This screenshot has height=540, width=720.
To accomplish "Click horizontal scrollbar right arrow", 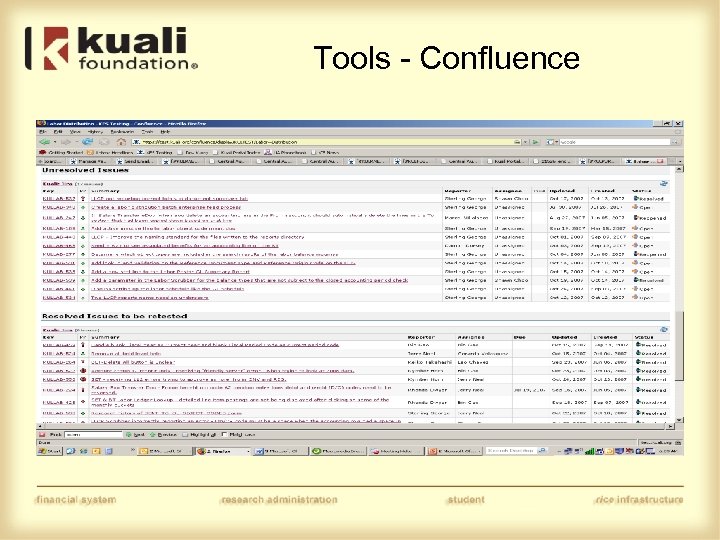I will click(x=671, y=427).
